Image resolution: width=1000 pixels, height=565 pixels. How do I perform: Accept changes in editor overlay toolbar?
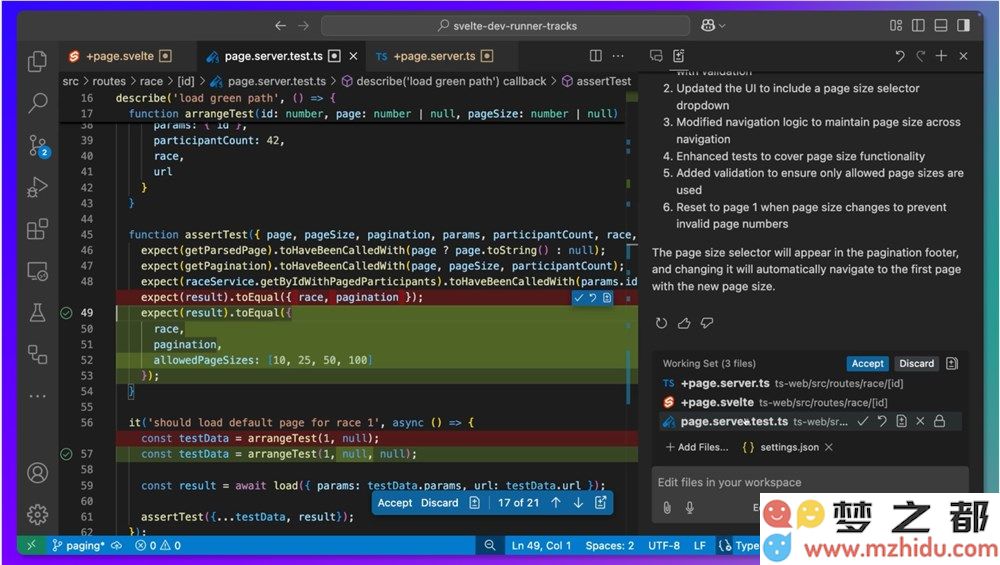tap(395, 503)
